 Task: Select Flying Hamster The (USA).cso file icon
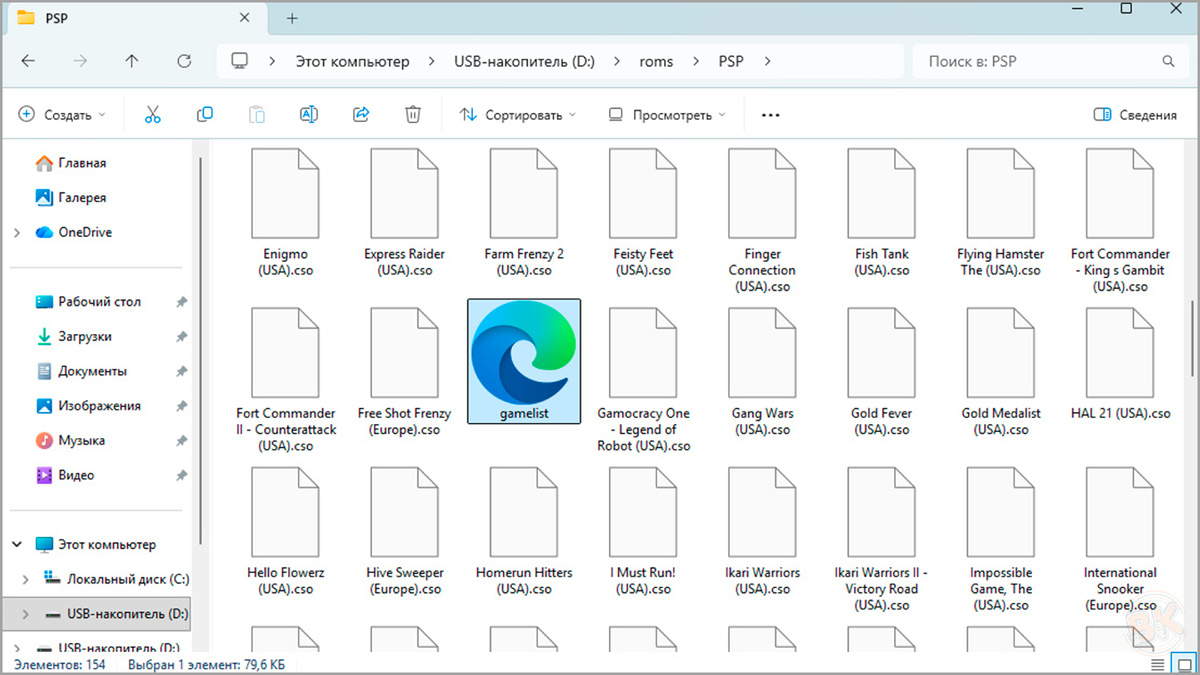pos(1000,193)
